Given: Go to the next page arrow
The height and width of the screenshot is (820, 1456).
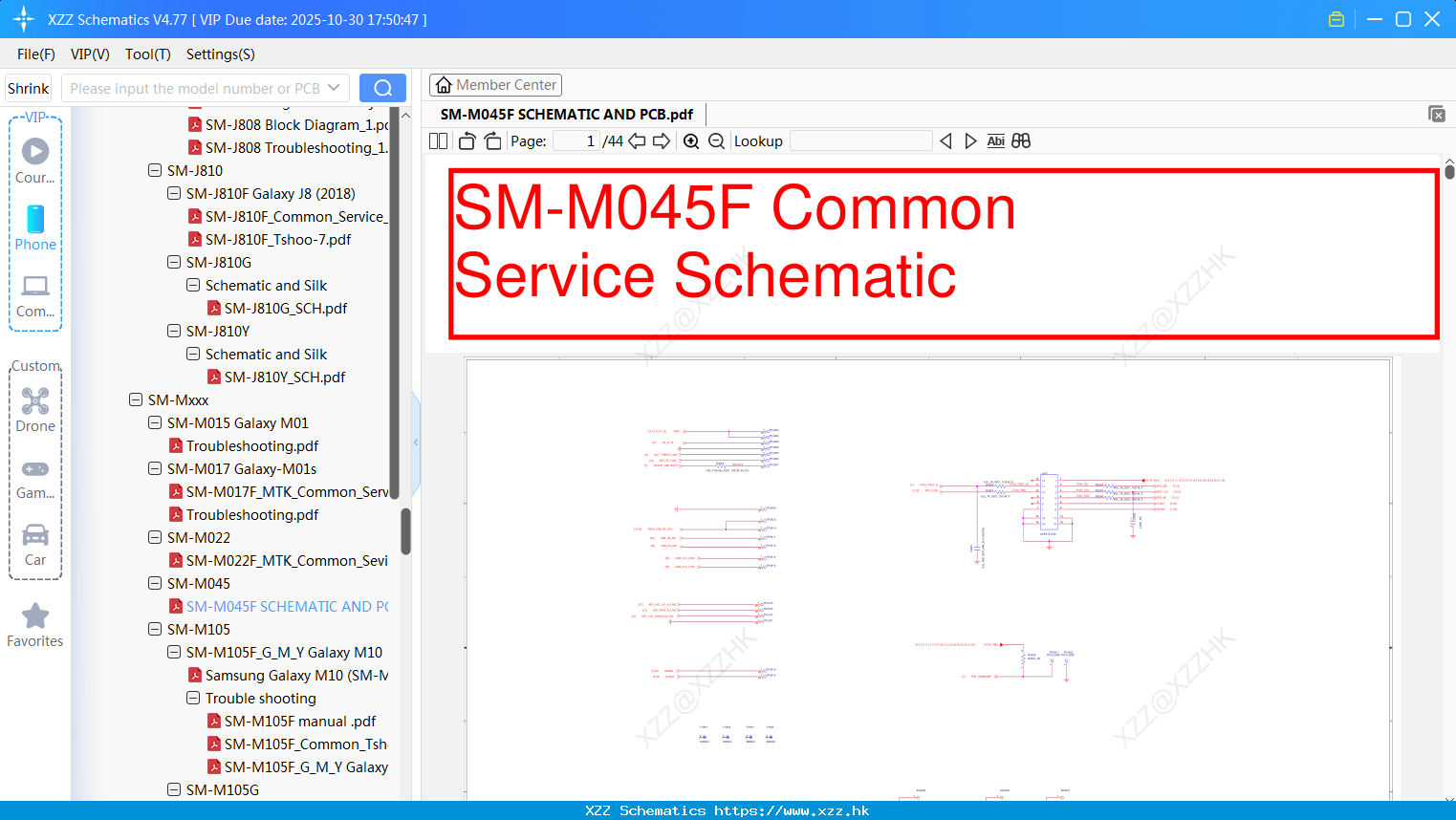Looking at the screenshot, I should pyautogui.click(x=662, y=141).
